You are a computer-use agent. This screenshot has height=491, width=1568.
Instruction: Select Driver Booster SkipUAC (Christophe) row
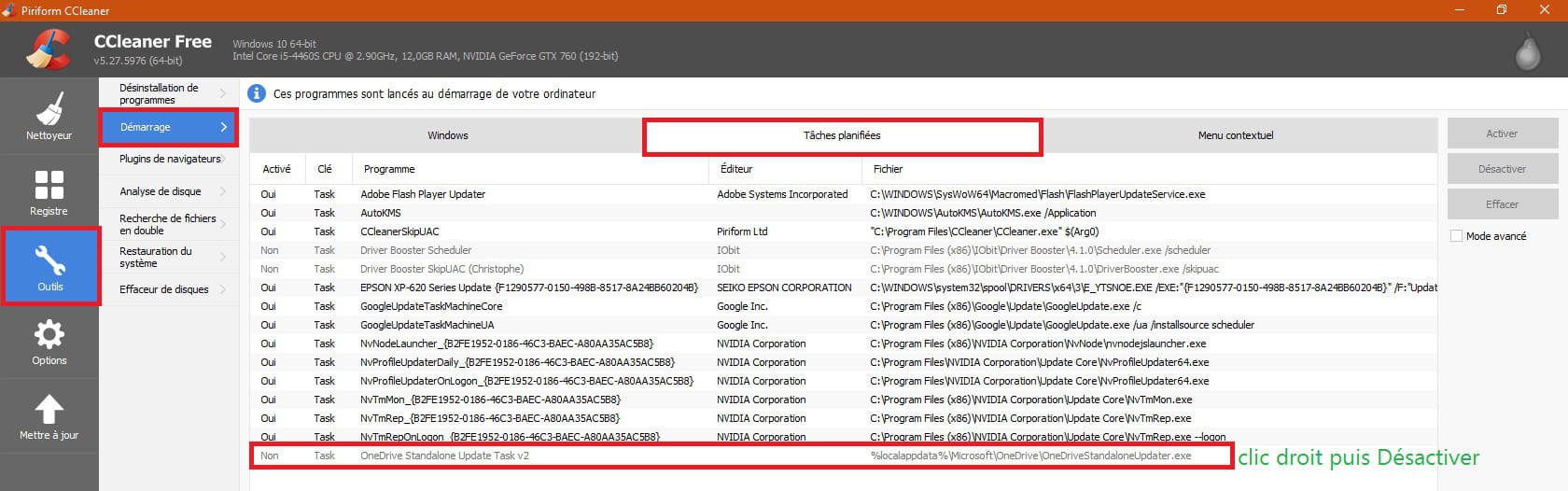pyautogui.click(x=844, y=269)
